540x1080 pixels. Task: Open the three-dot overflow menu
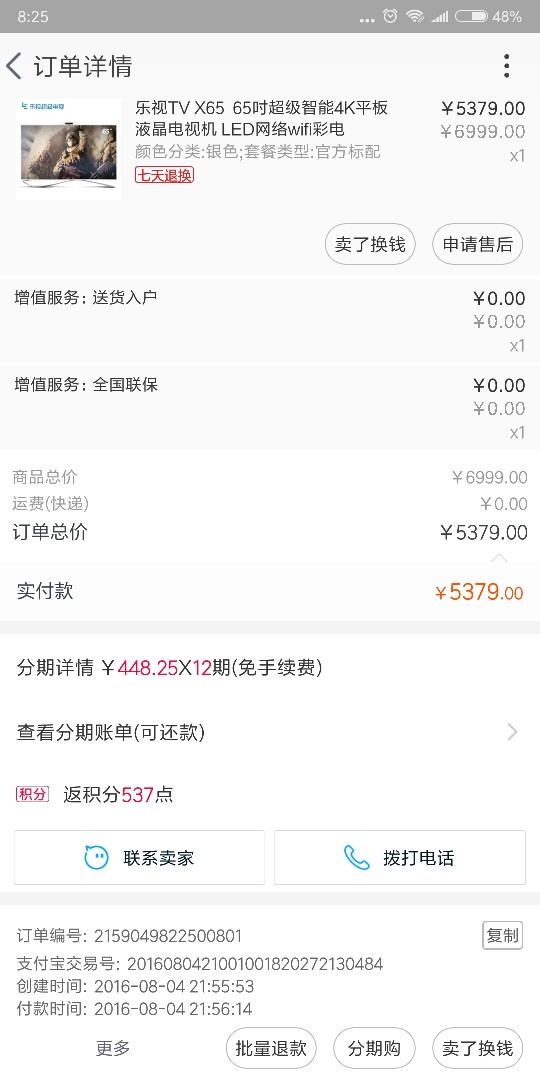click(x=506, y=66)
